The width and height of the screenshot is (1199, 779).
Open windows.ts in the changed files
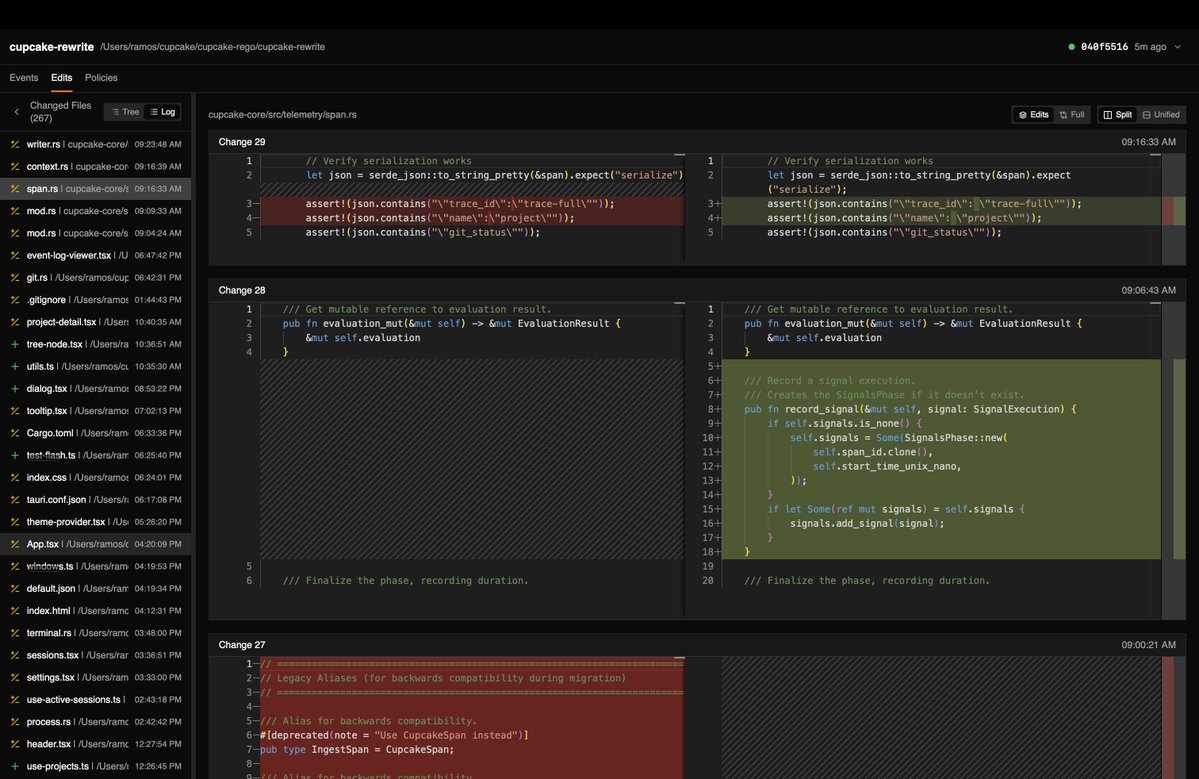click(96, 566)
